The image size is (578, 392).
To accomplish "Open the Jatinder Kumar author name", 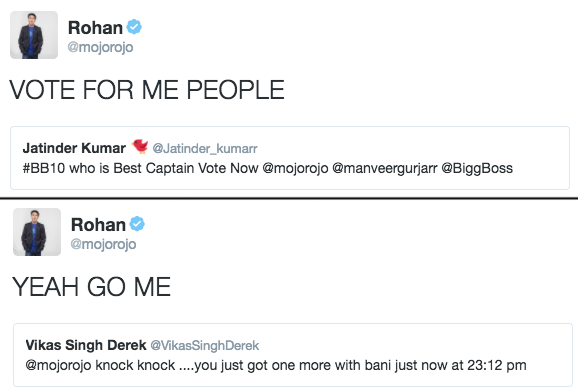I will coord(74,148).
